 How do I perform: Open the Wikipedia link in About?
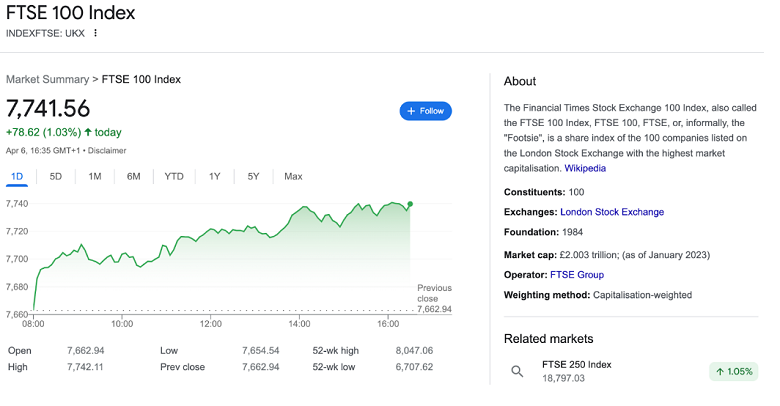pyautogui.click(x=584, y=168)
